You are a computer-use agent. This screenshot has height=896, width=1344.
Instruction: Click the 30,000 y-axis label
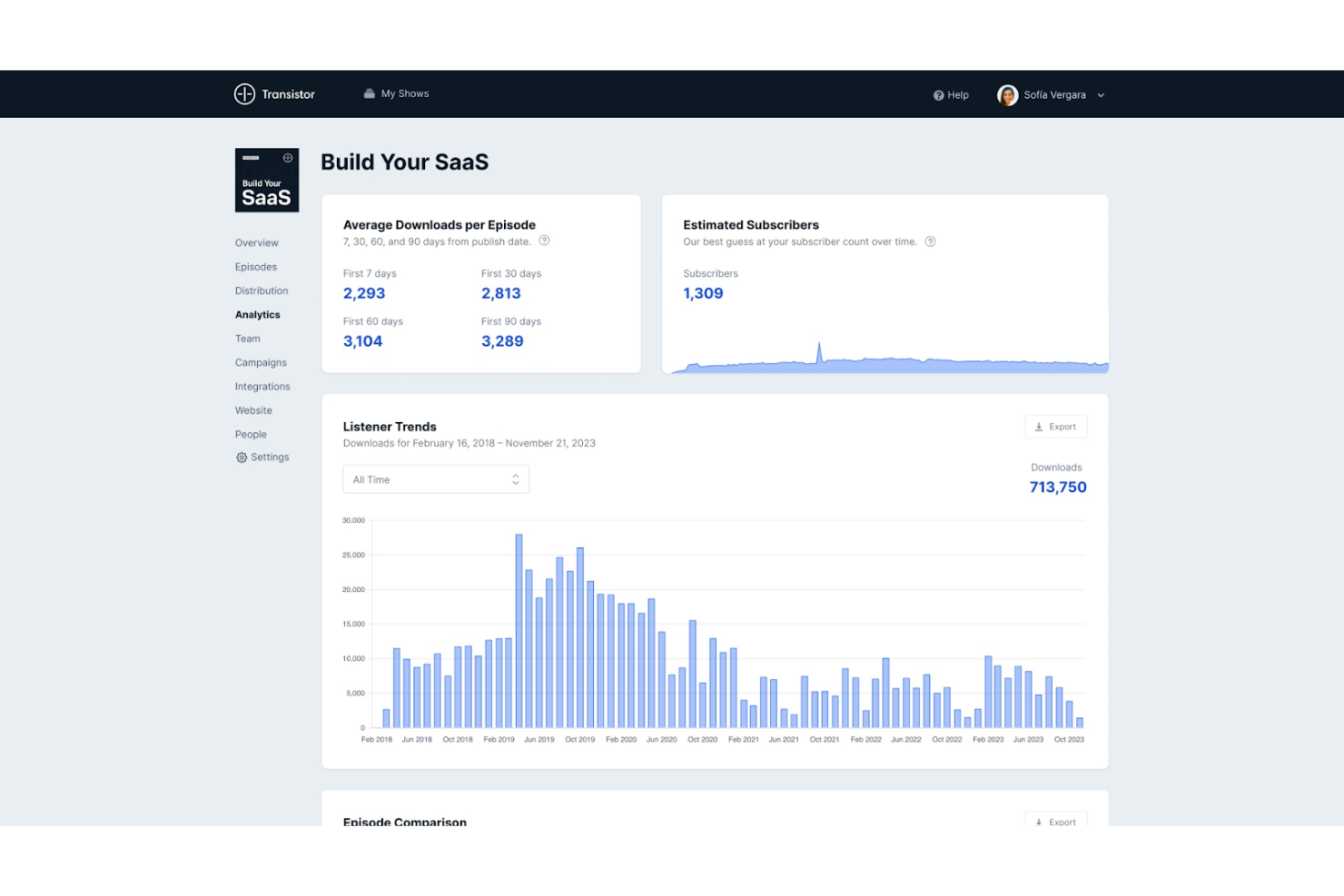pyautogui.click(x=353, y=521)
